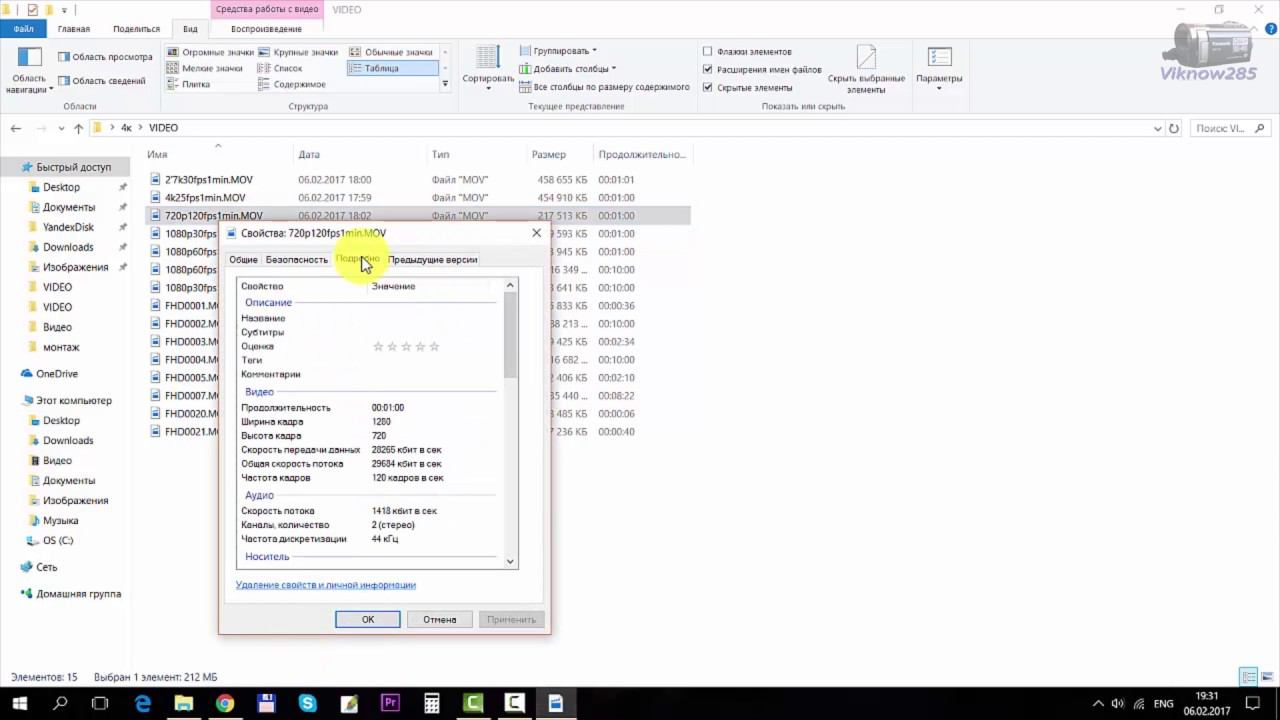
Task: Open Сеть network in sidebar
Action: [x=47, y=567]
